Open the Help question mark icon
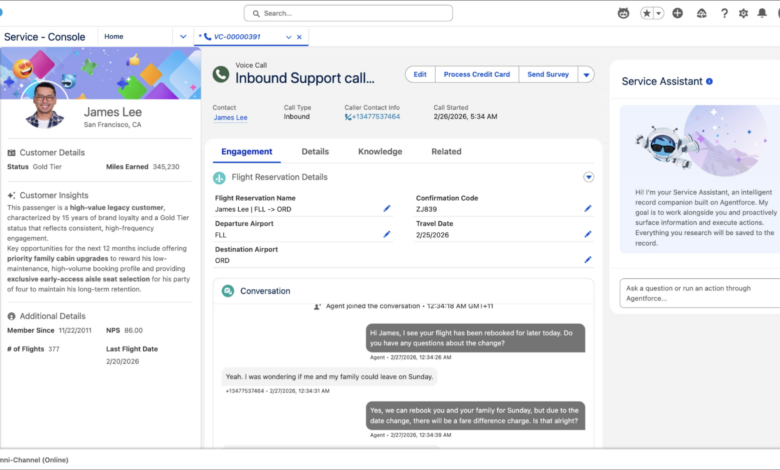 coord(724,13)
